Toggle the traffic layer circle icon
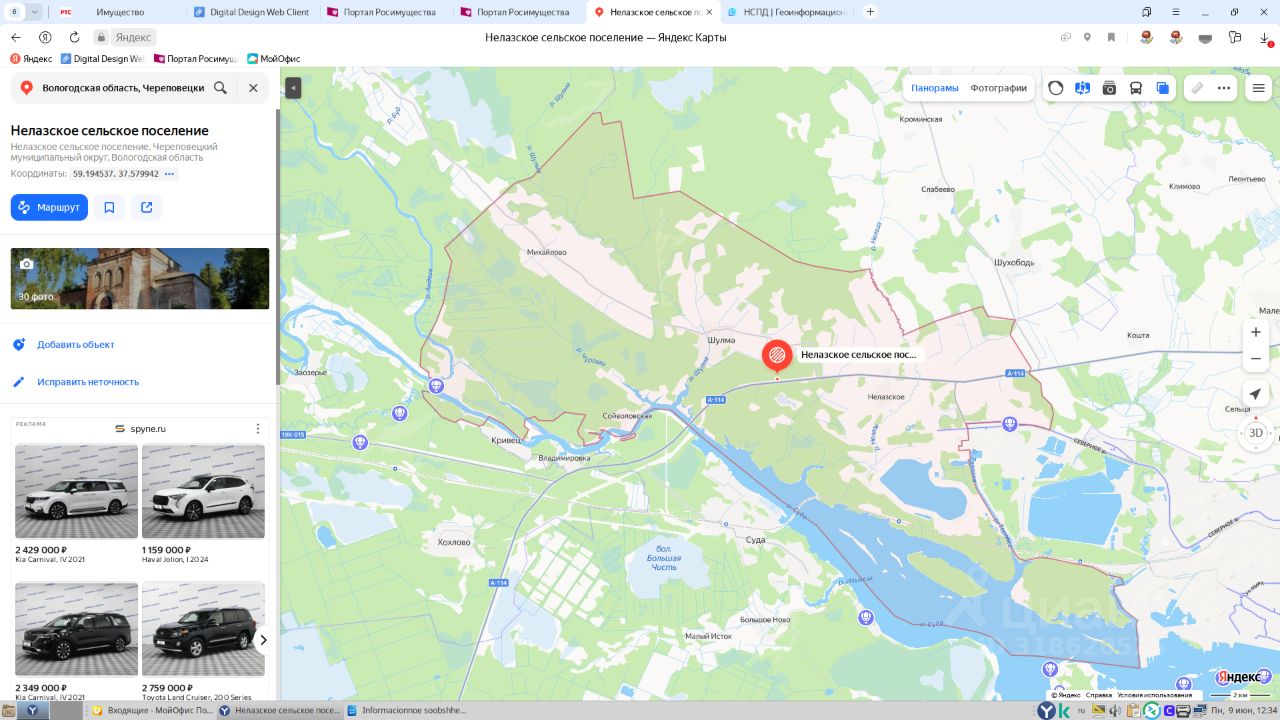 [1056, 88]
